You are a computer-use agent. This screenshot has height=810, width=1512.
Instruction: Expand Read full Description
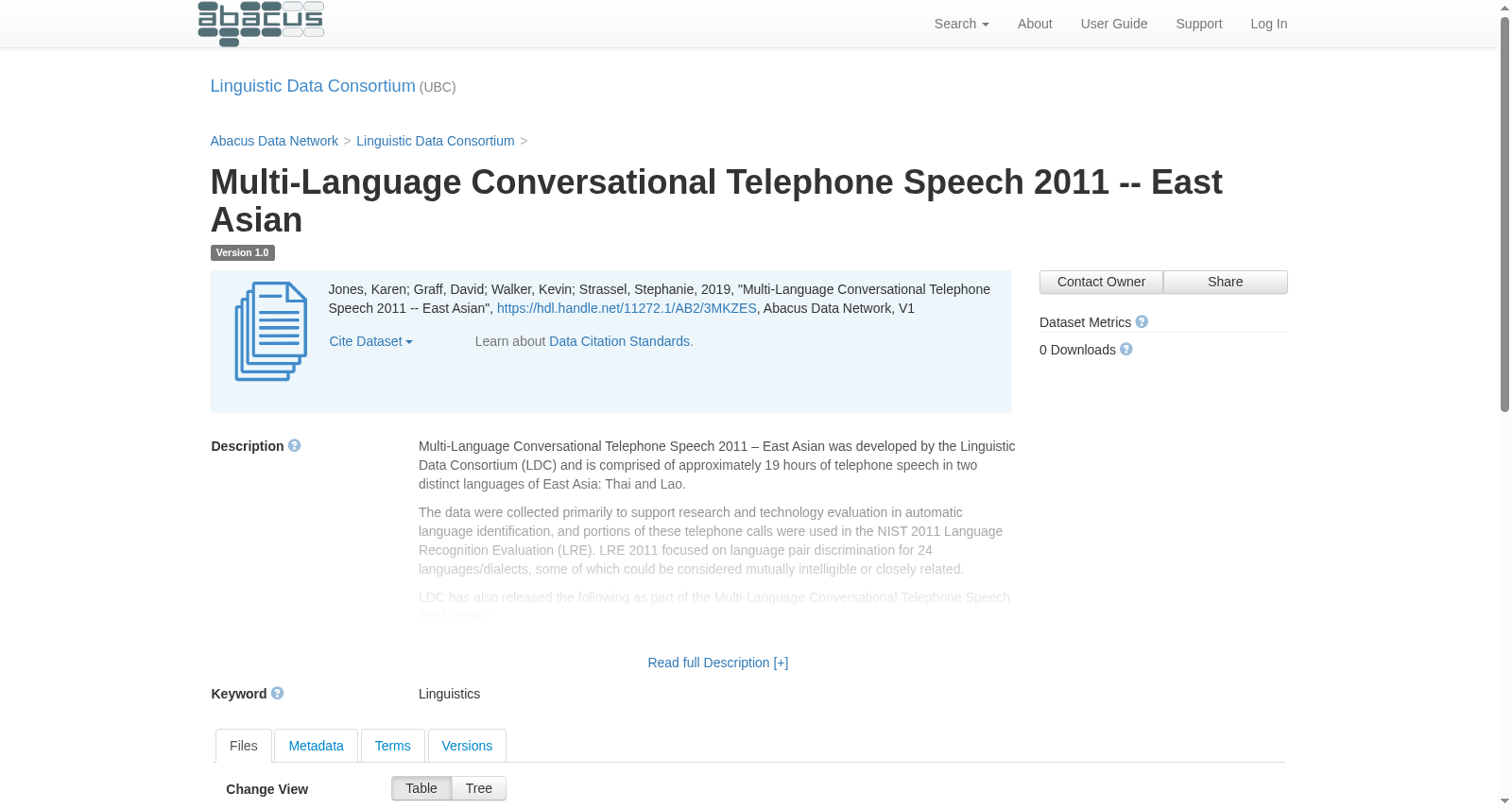(x=718, y=663)
